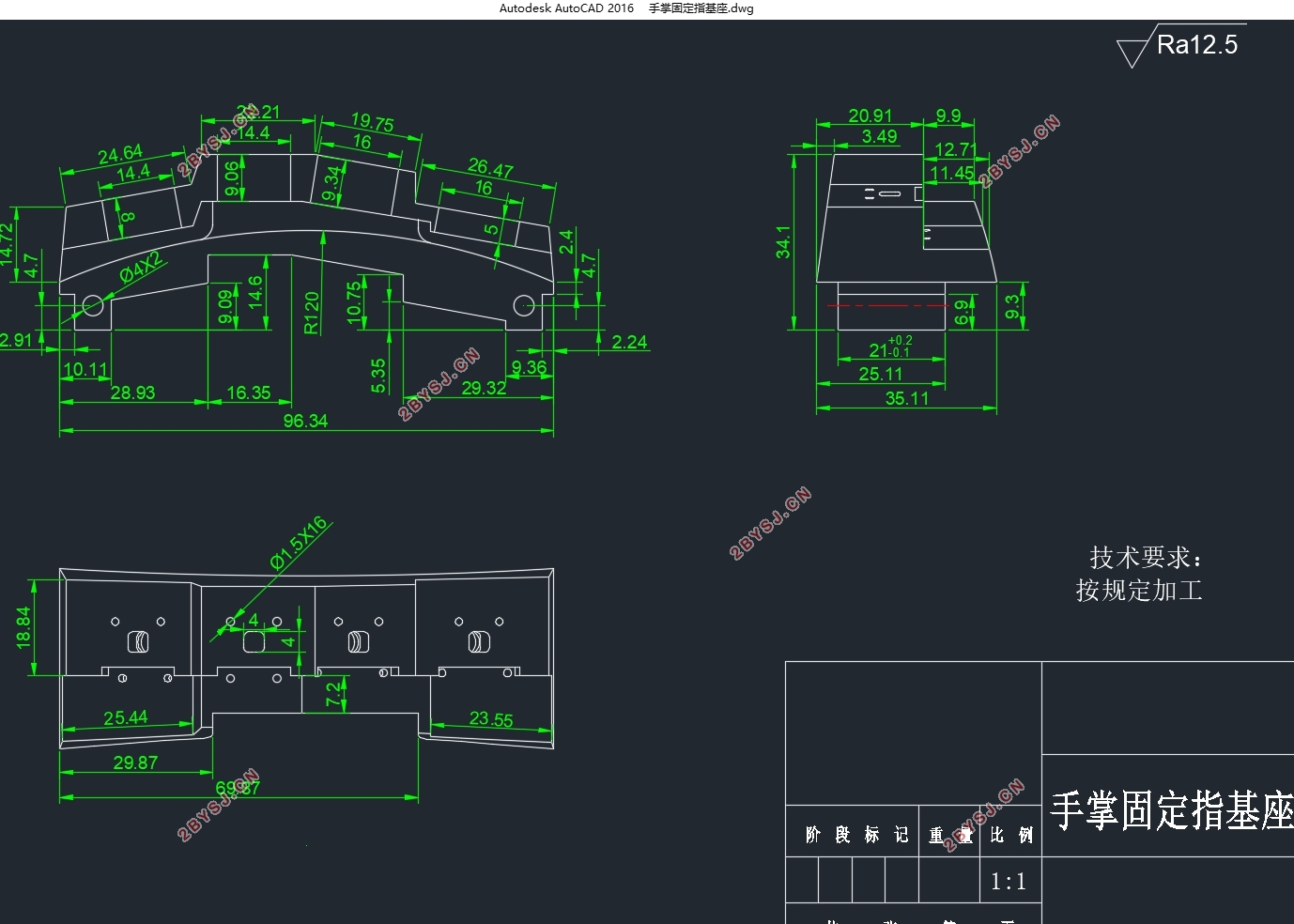Image resolution: width=1294 pixels, height=924 pixels.
Task: Pick the 3.49 dimension value
Action: [879, 136]
